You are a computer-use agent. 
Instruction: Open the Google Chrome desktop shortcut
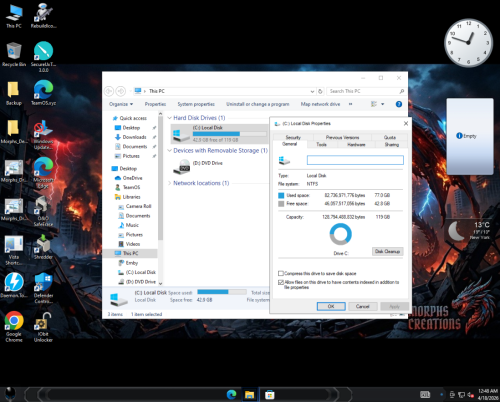click(14, 326)
